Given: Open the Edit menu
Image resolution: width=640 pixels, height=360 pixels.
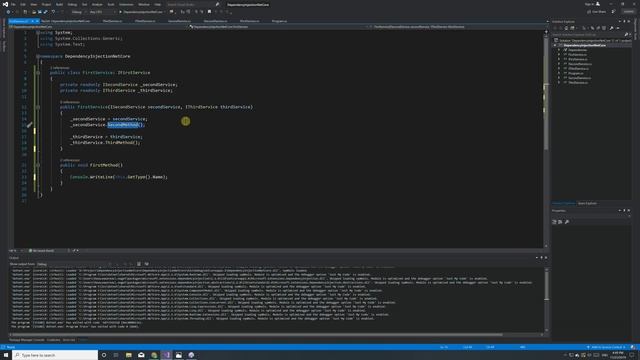Looking at the screenshot, I should click(x=23, y=4).
